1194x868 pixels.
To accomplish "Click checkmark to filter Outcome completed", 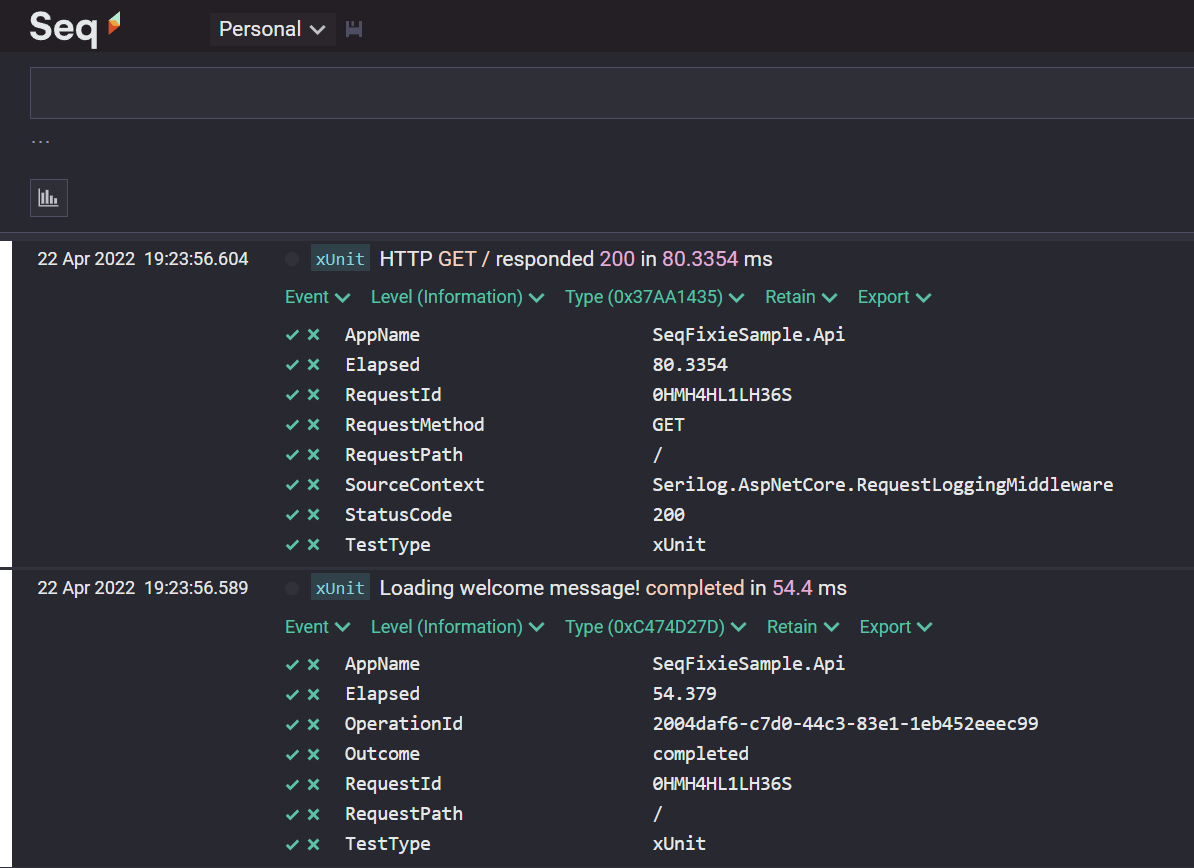I will tap(292, 755).
